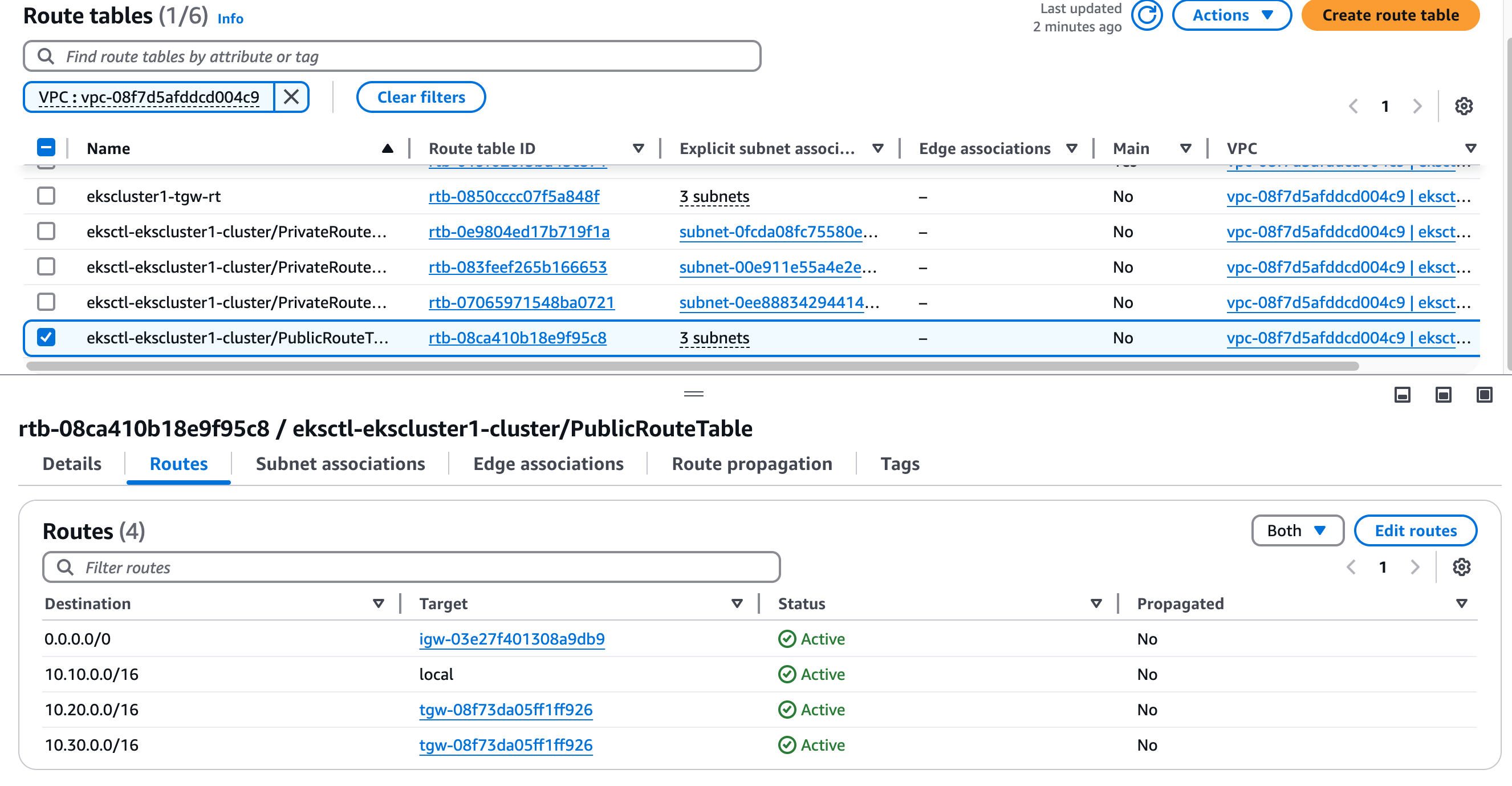Open the Route propagation tab
The height and width of the screenshot is (786, 1512).
[751, 464]
